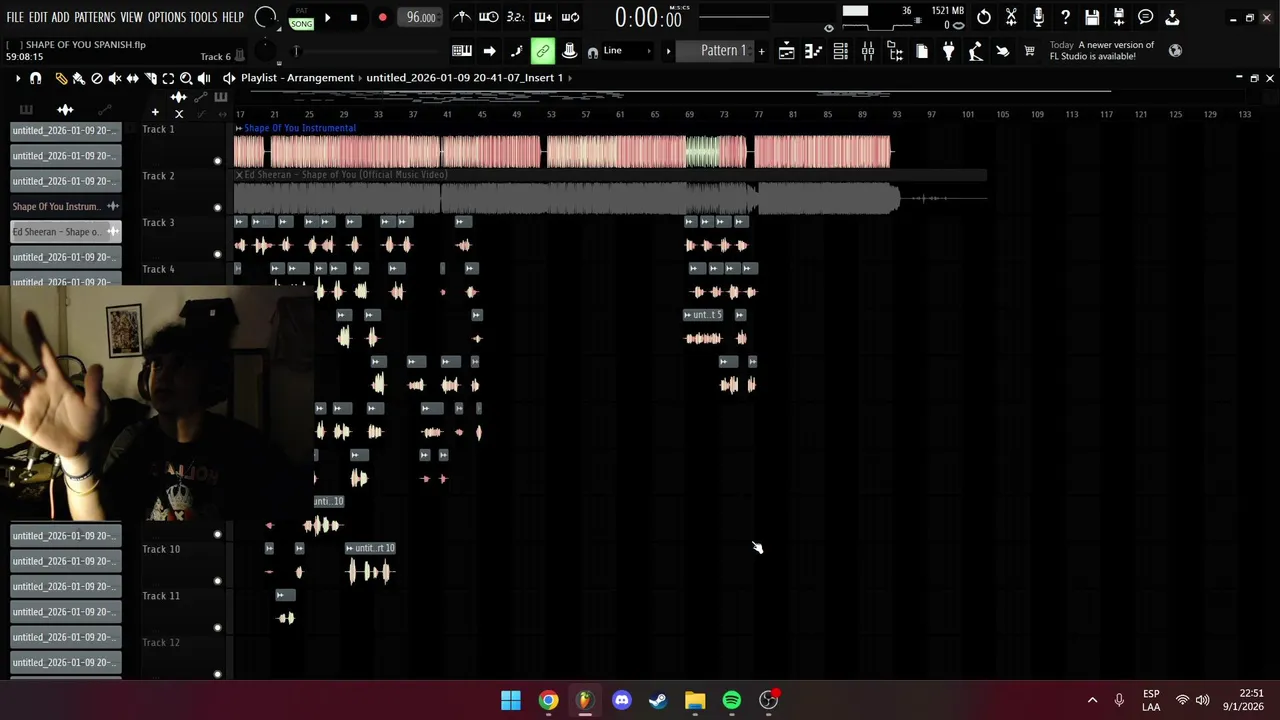
Task: Open the touch controller hand icon
Action: [x=1003, y=51]
